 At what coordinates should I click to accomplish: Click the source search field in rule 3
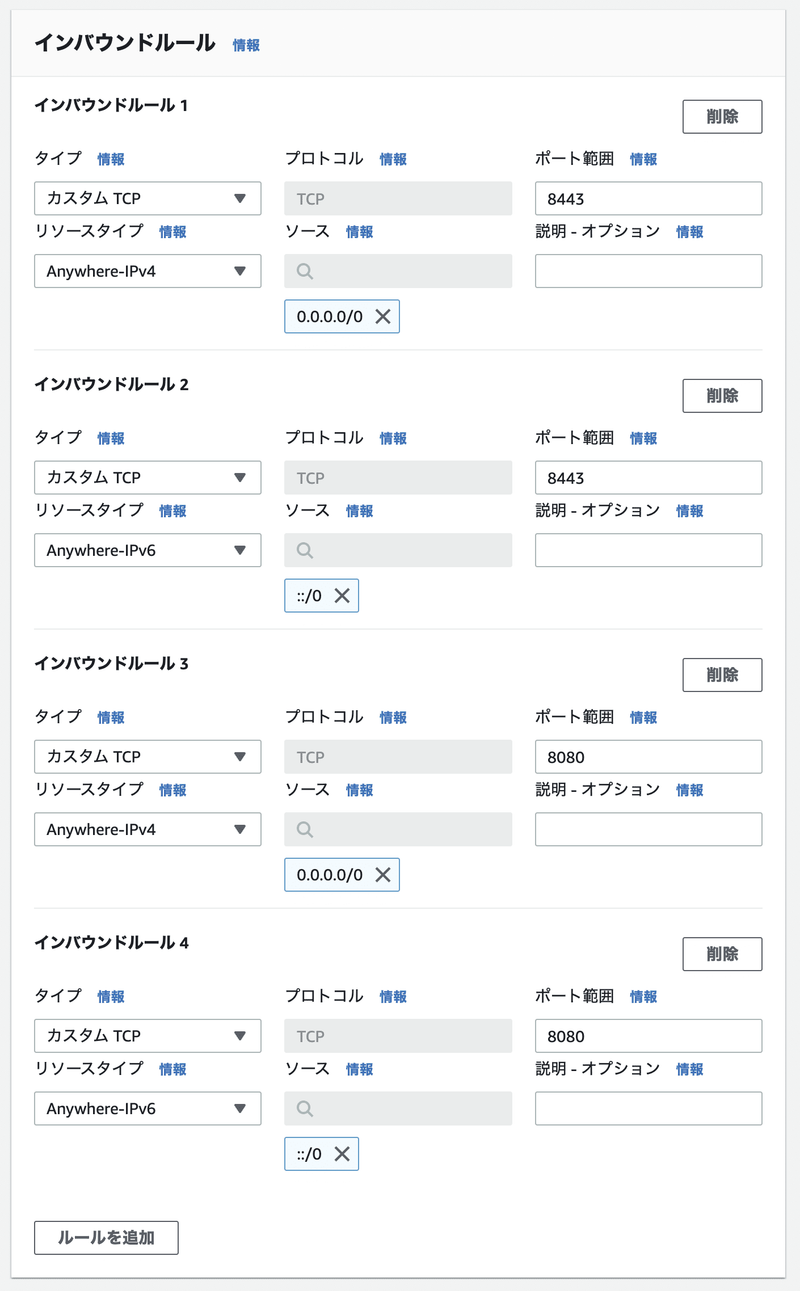[398, 829]
